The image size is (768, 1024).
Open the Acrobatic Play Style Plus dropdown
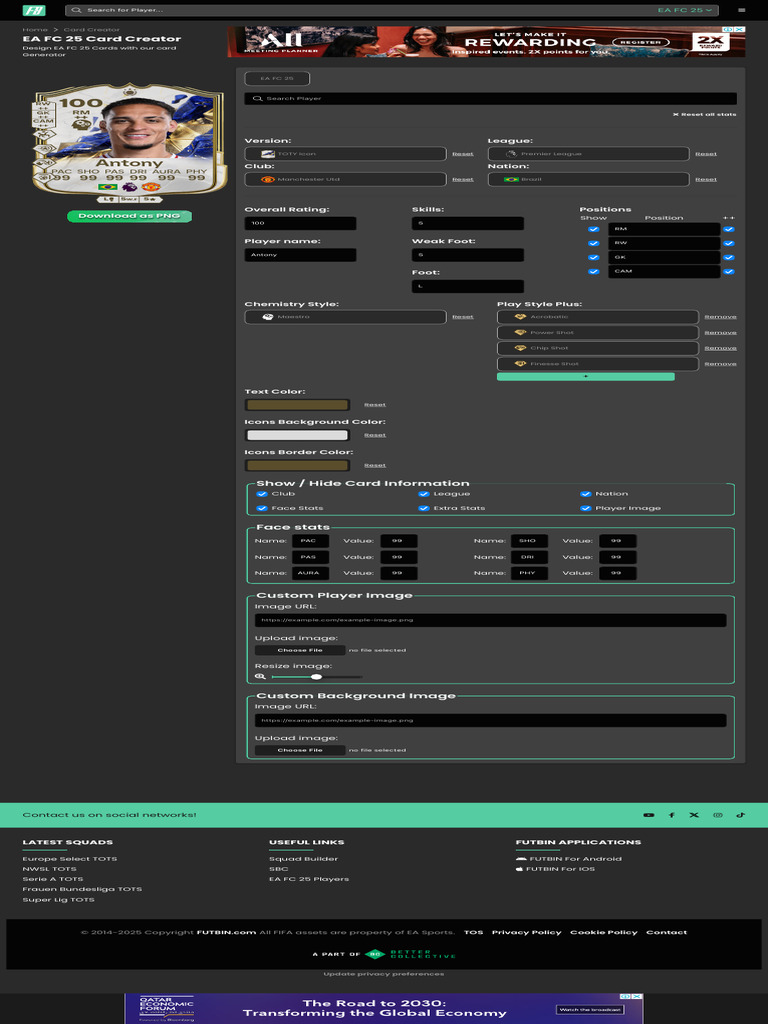pyautogui.click(x=598, y=317)
